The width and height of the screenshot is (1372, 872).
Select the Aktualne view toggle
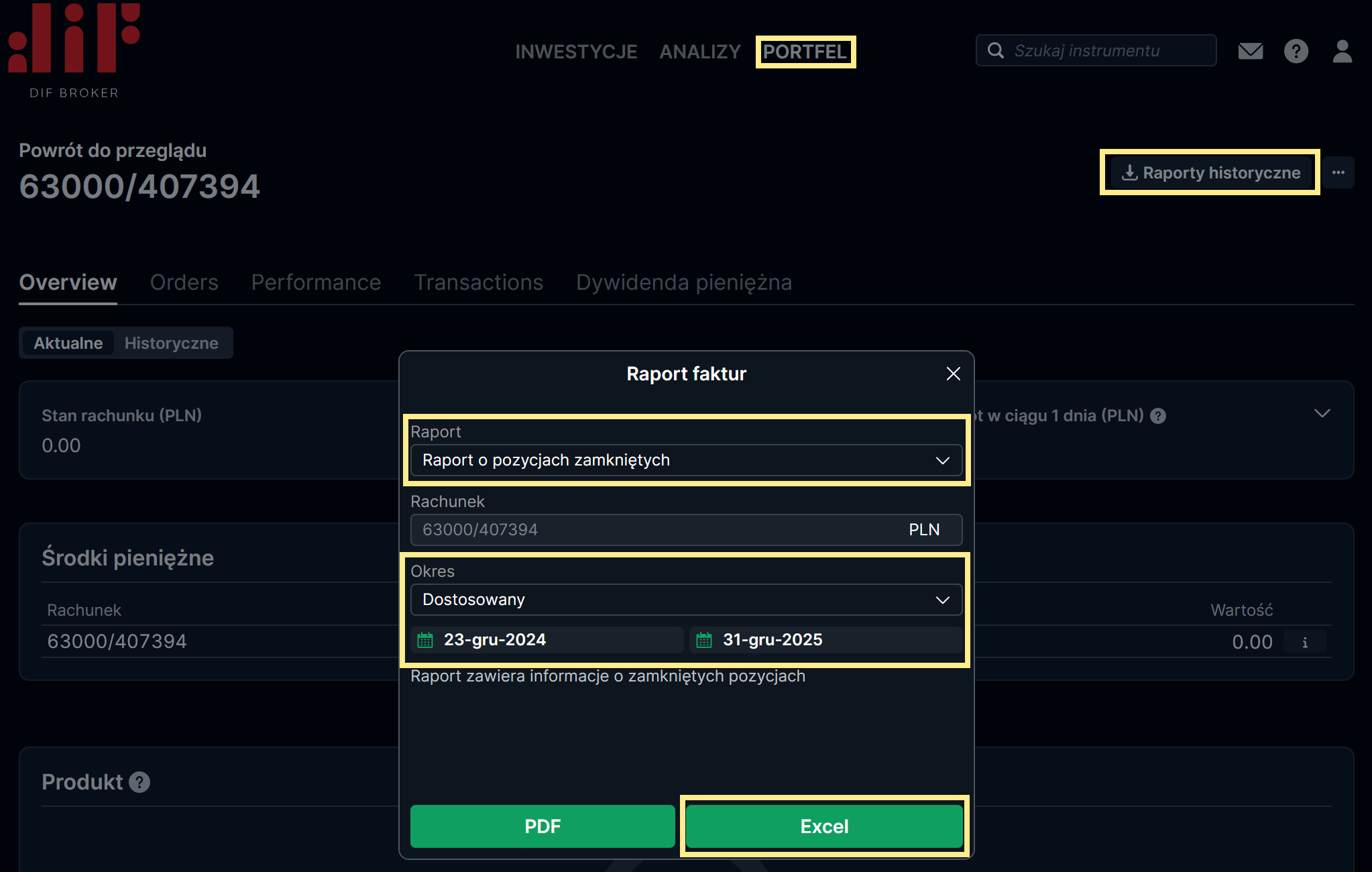(x=68, y=343)
